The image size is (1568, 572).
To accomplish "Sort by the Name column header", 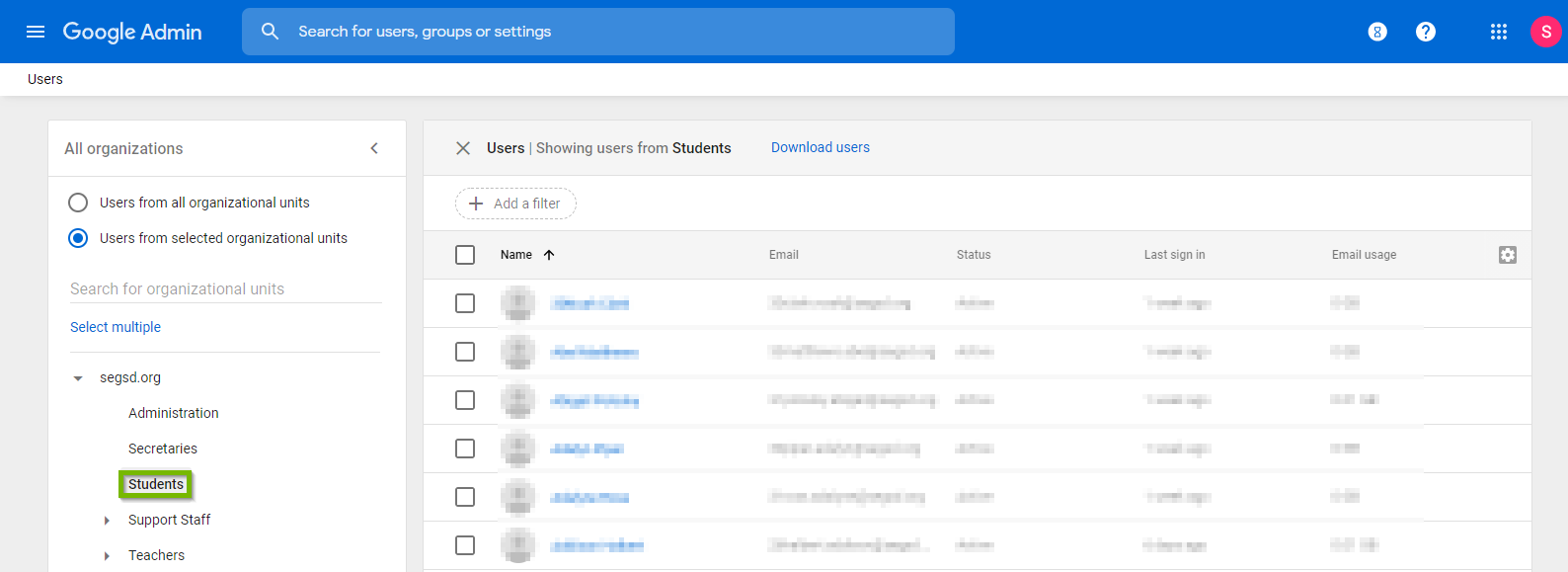I will tap(516, 255).
